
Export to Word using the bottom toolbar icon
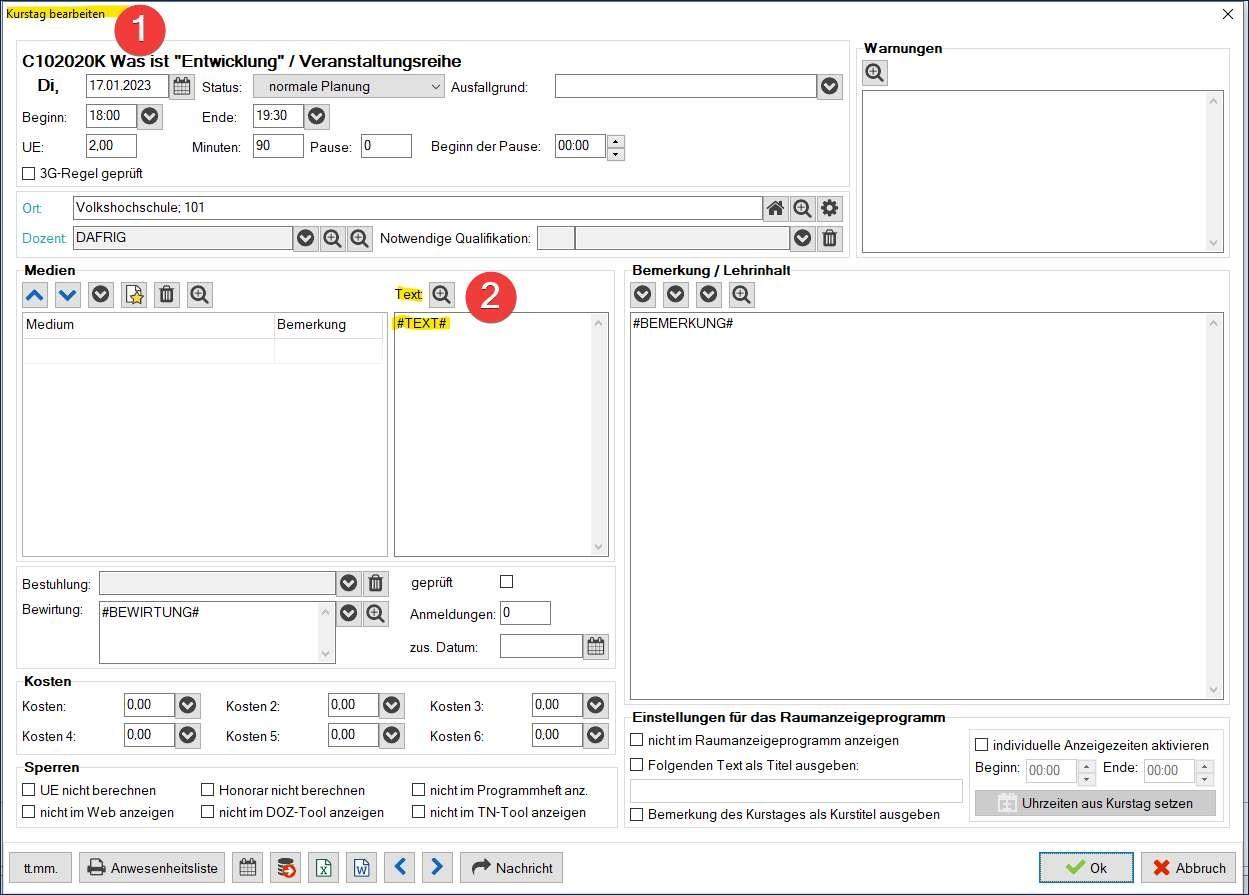362,868
